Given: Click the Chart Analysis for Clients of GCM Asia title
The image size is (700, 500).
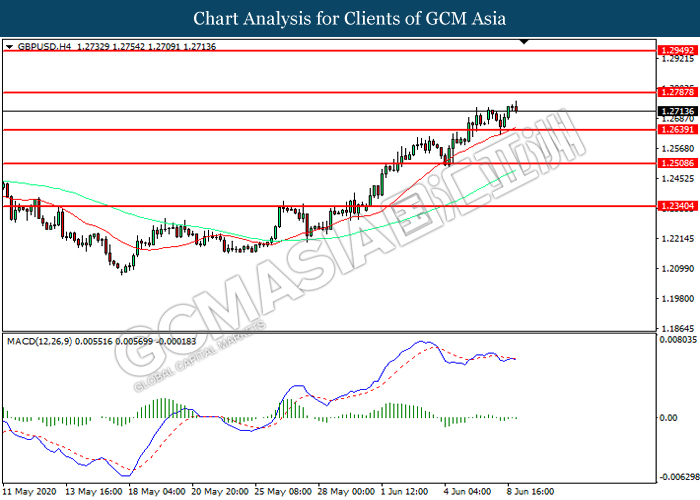Looking at the screenshot, I should pos(350,19).
